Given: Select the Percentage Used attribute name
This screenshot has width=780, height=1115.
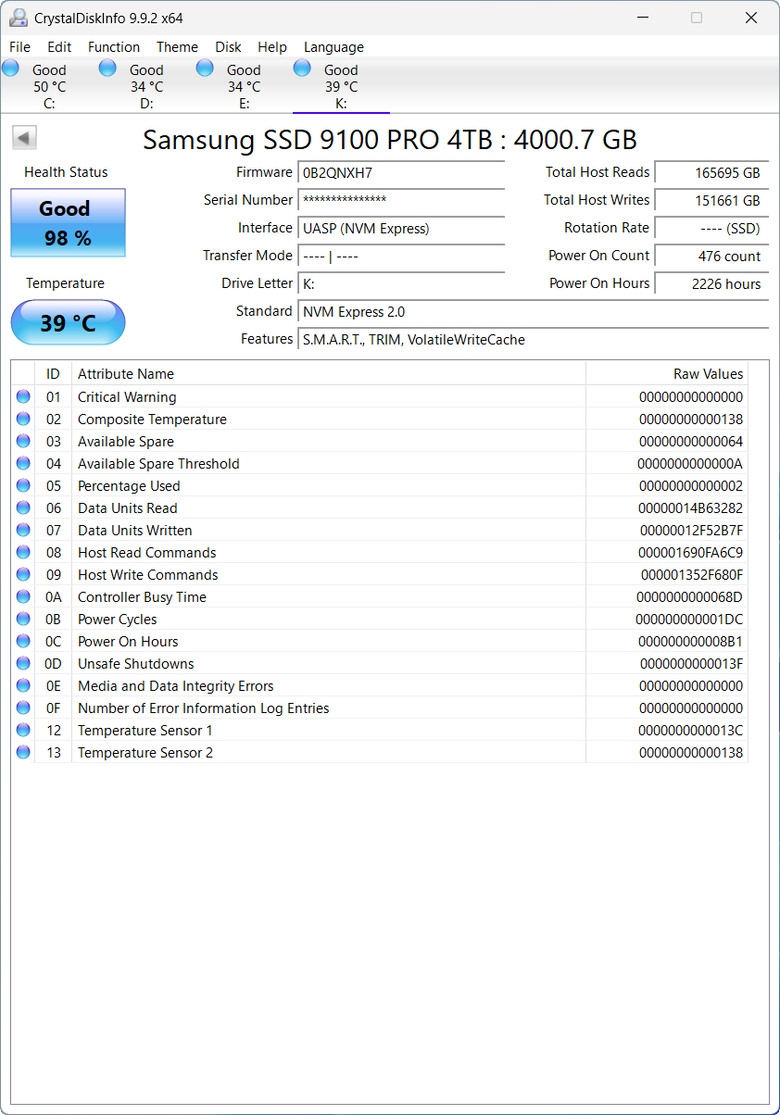Looking at the screenshot, I should tap(129, 486).
